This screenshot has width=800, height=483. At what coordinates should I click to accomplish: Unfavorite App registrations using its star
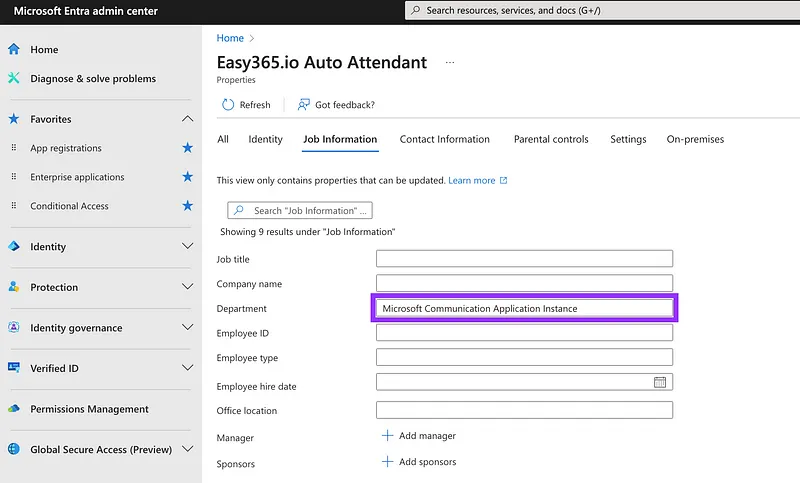(x=187, y=148)
